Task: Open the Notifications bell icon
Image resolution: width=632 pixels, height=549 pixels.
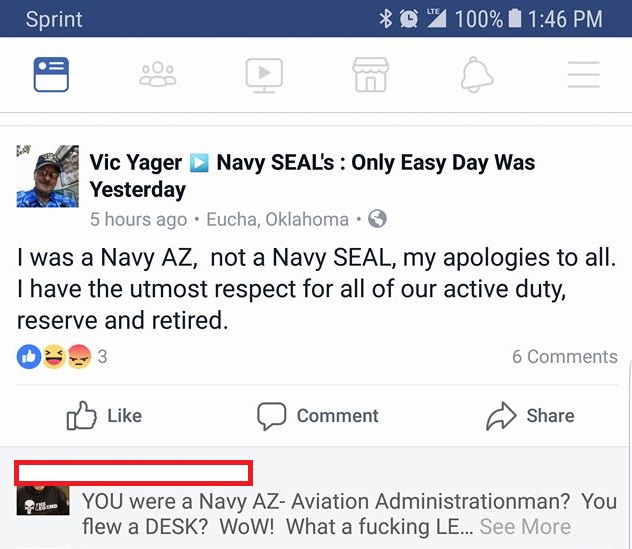Action: click(x=477, y=74)
